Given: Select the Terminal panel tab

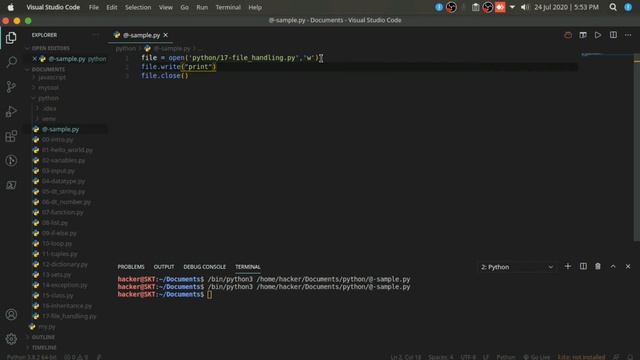Looking at the screenshot, I should [x=247, y=267].
